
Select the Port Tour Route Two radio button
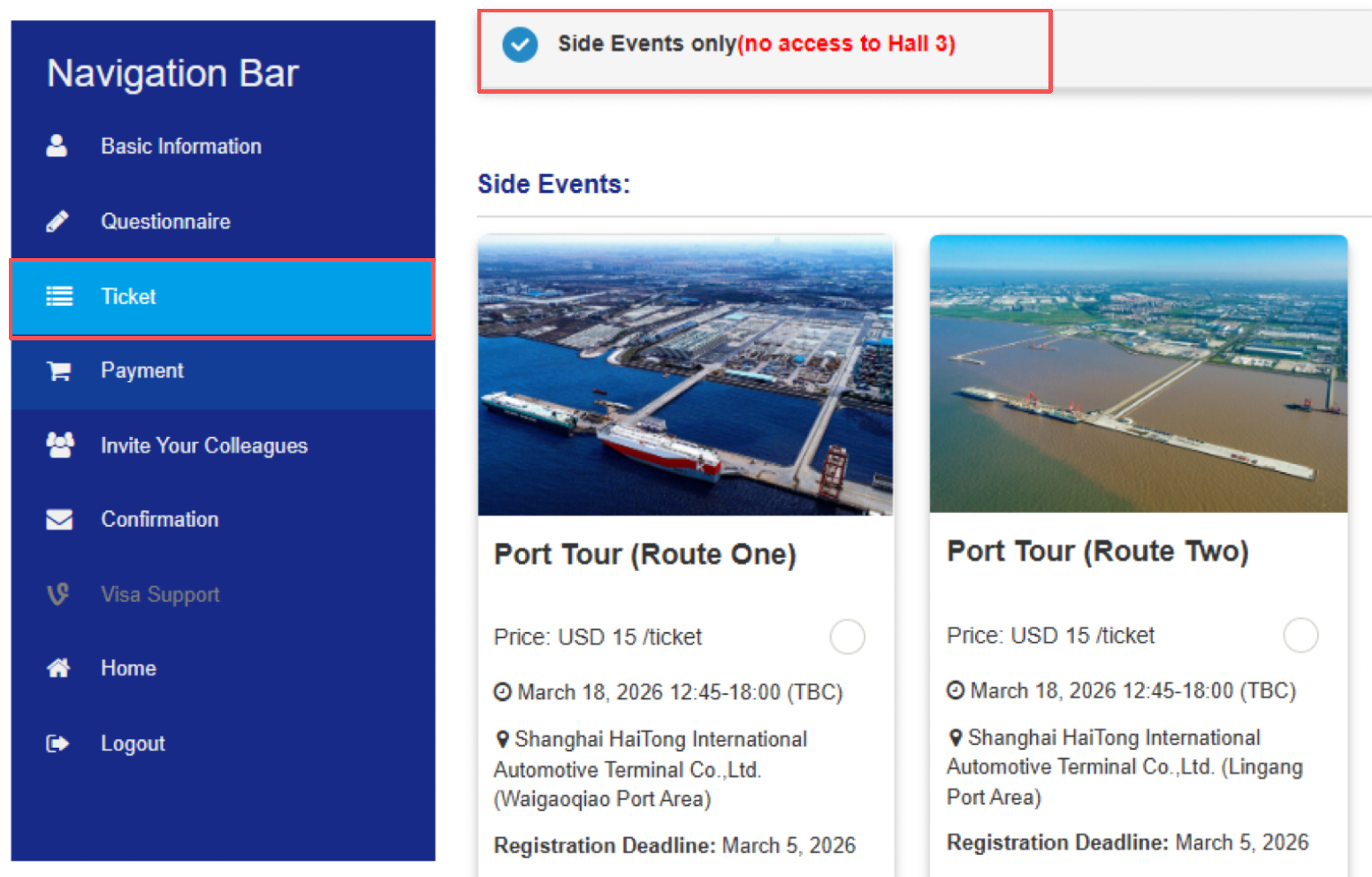1300,635
